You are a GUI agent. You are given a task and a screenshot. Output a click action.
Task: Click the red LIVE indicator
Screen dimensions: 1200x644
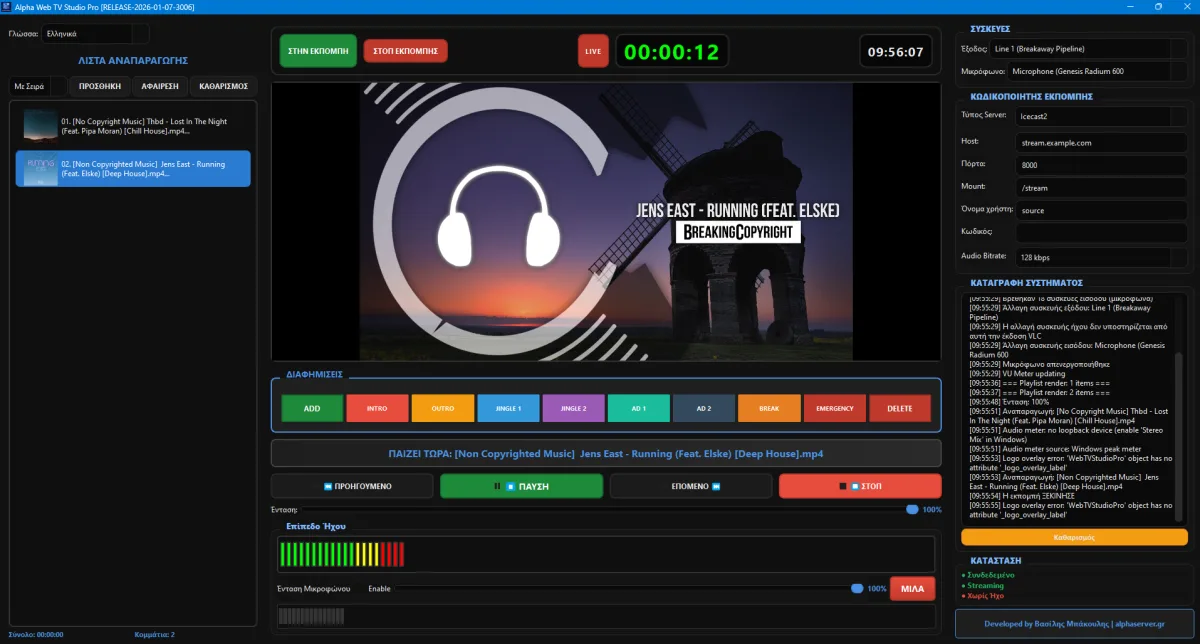[593, 50]
